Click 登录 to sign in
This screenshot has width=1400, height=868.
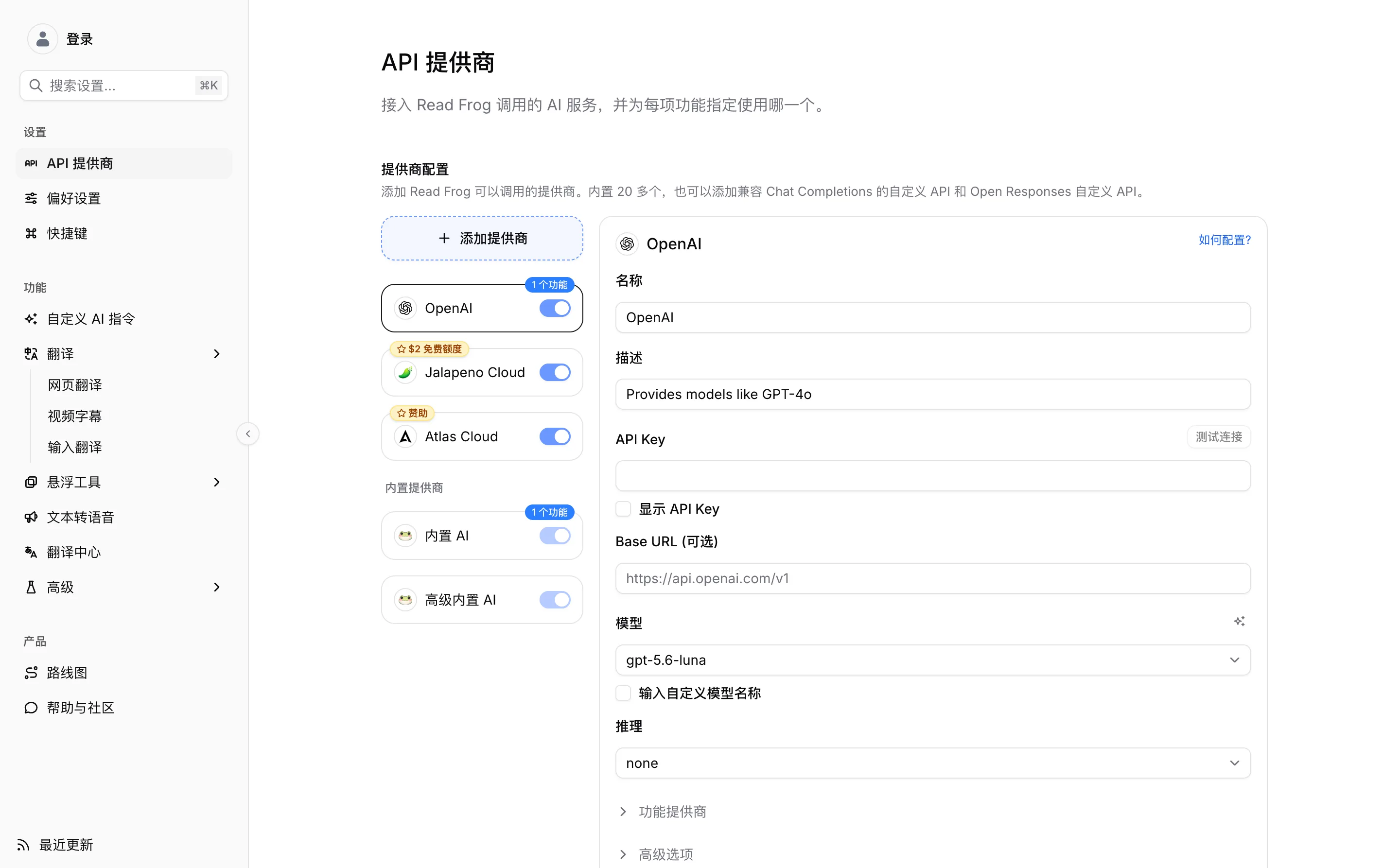point(79,39)
